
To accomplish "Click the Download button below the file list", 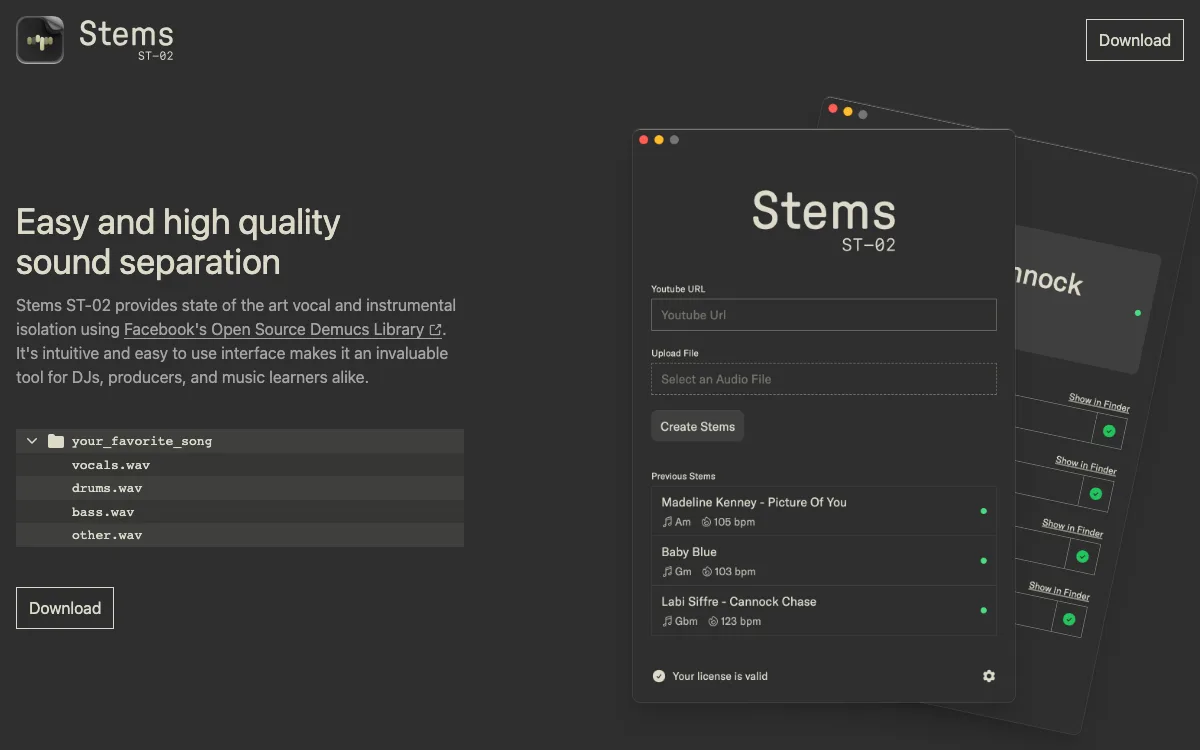I will [x=65, y=608].
